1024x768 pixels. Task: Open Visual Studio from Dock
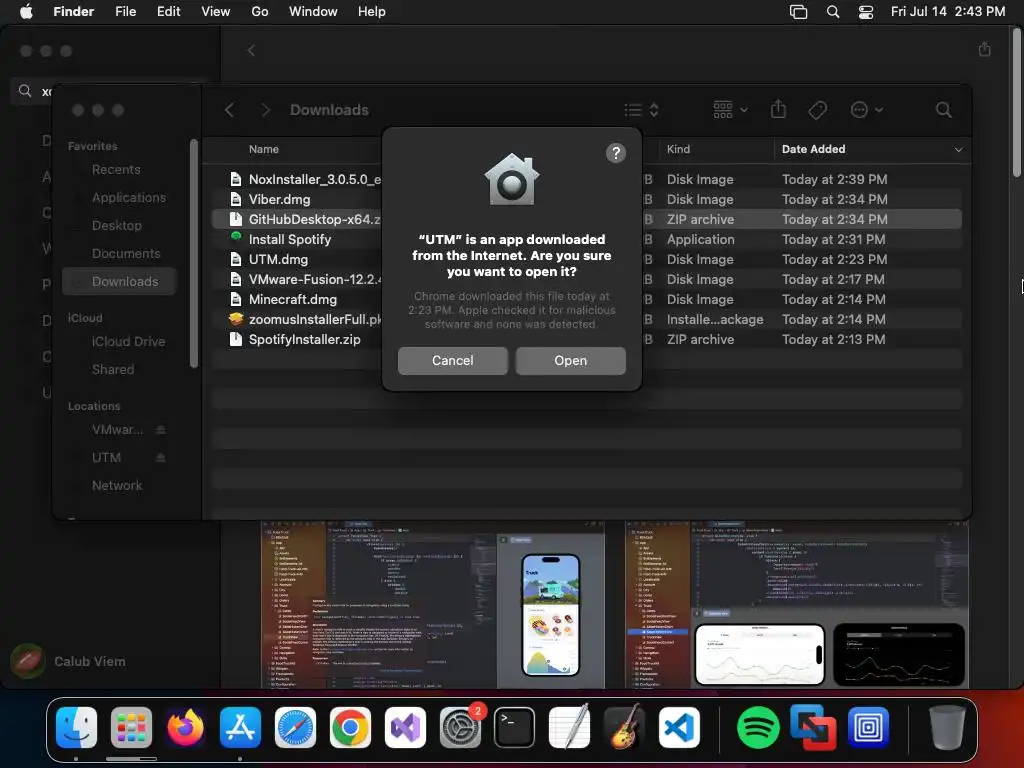tap(405, 728)
